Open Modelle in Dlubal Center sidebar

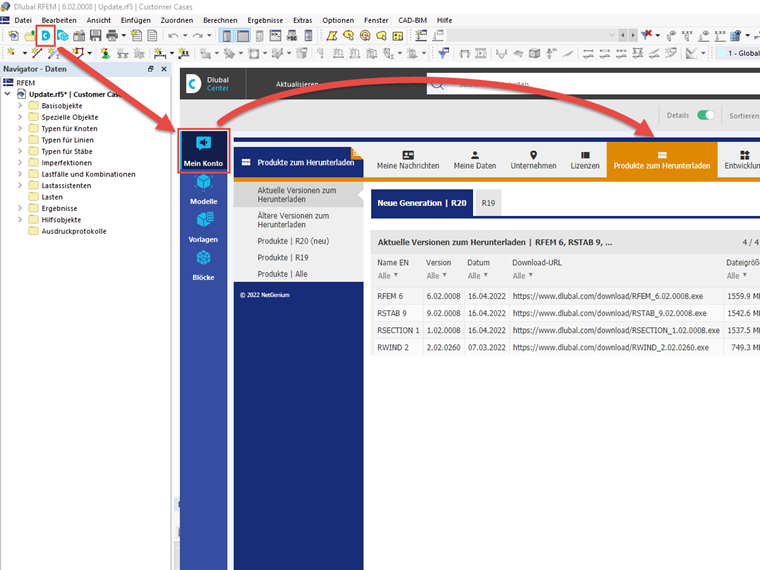(x=204, y=190)
